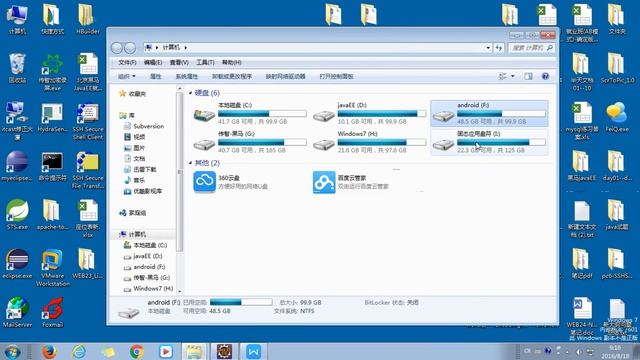The image size is (640, 360).
Task: Select Computer in the navigation pane
Action: pyautogui.click(x=132, y=234)
